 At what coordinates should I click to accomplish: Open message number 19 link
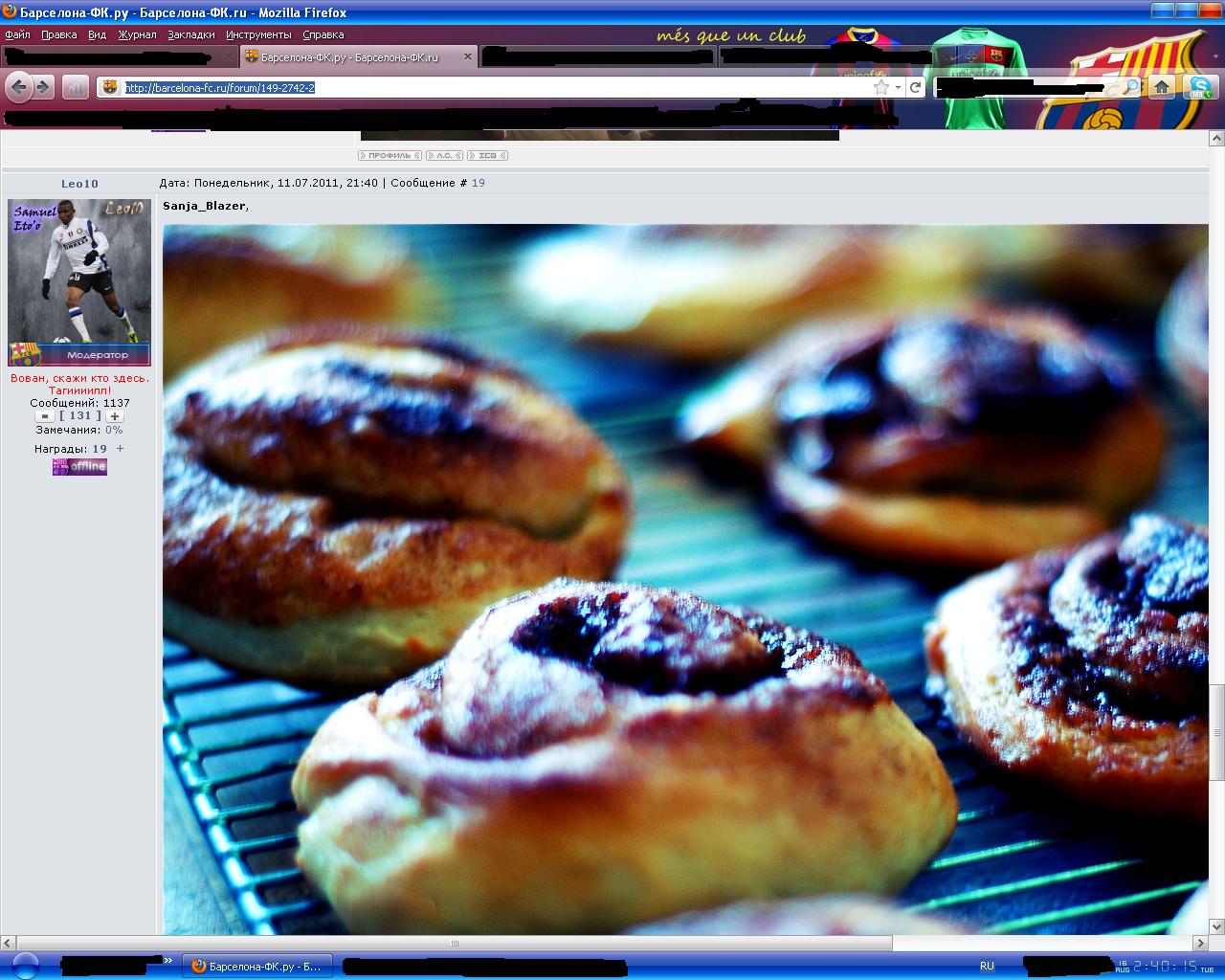click(x=479, y=183)
